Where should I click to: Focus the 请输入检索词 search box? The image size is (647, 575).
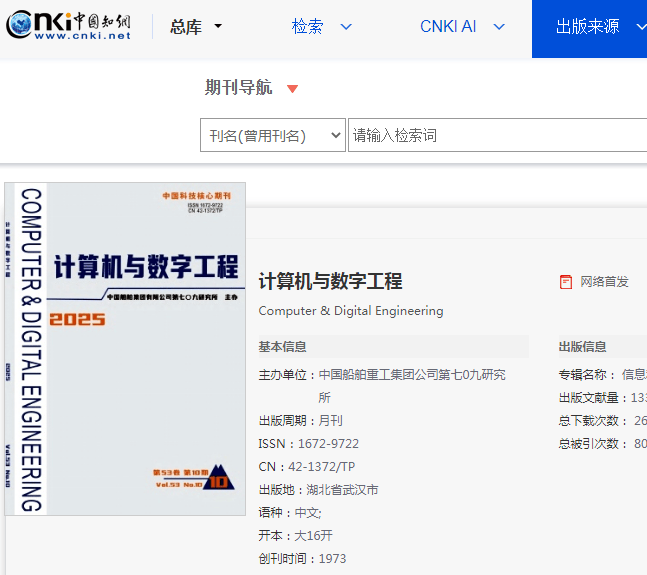pyautogui.click(x=497, y=136)
